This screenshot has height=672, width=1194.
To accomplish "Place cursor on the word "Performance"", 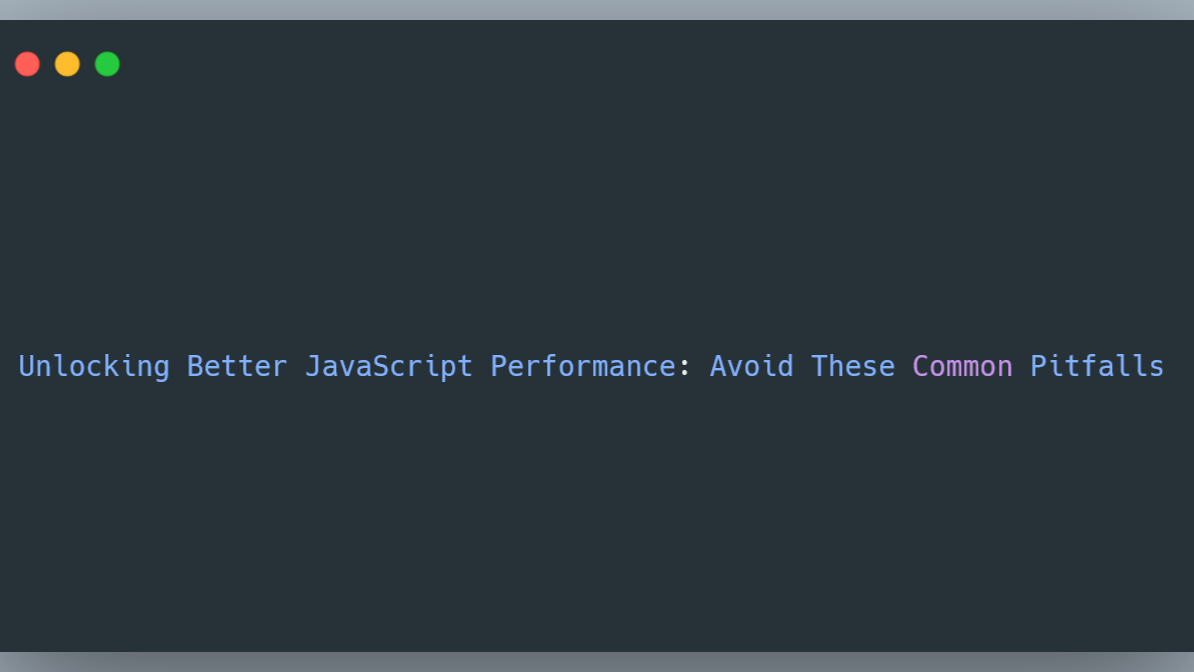I will (582, 366).
